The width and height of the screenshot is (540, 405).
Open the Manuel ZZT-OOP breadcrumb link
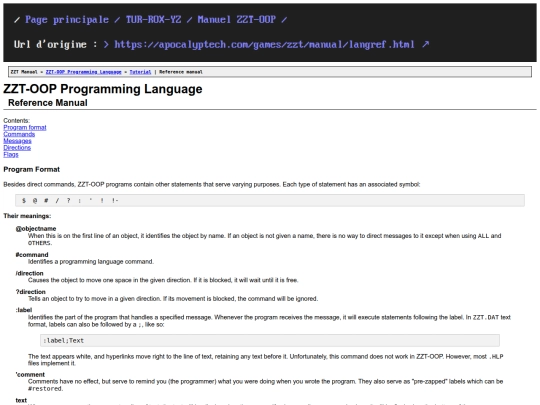(237, 20)
